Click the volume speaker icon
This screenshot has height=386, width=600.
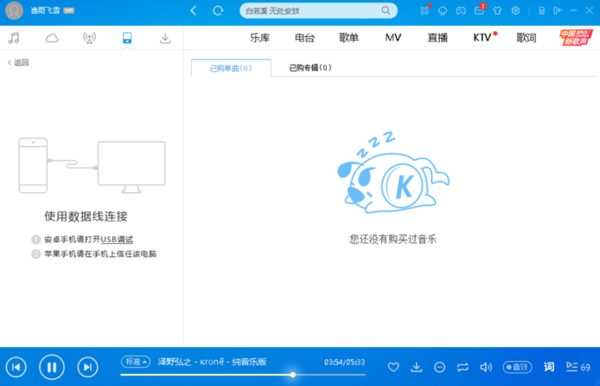click(x=486, y=367)
